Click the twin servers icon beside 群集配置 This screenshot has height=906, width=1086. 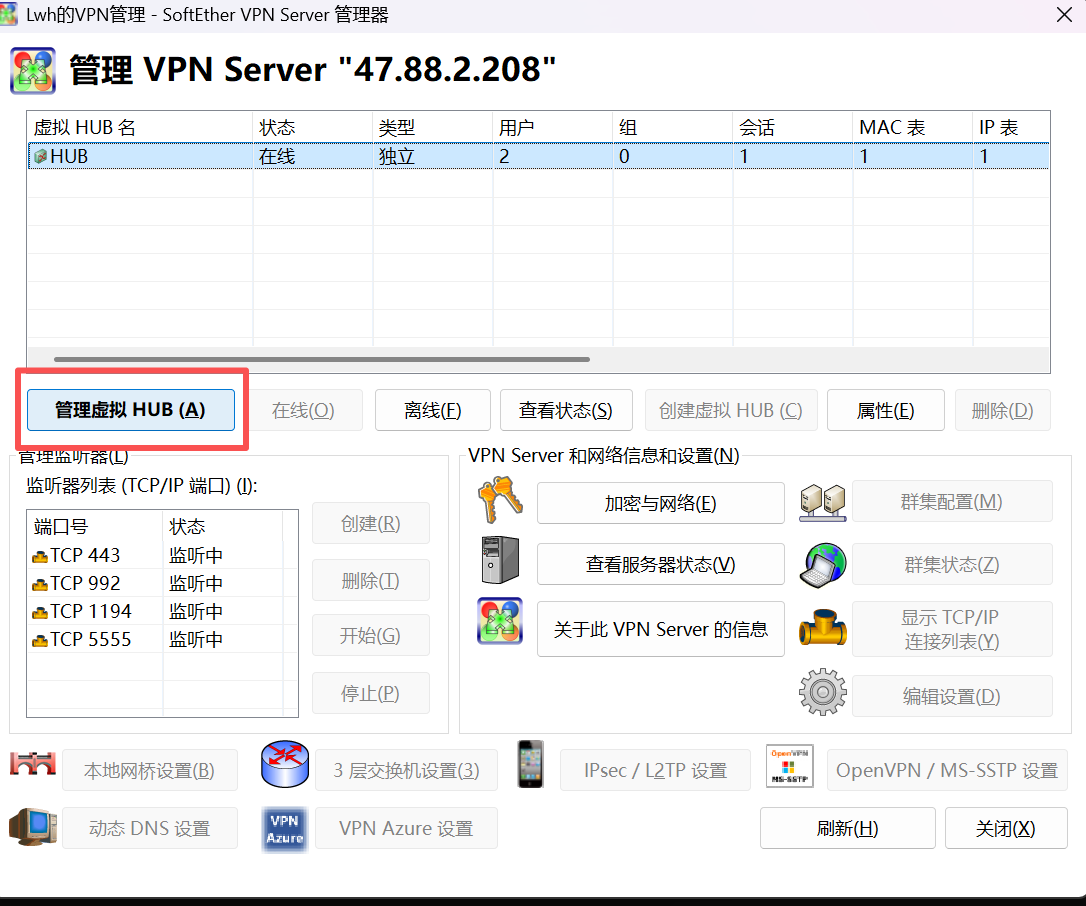pyautogui.click(x=822, y=502)
